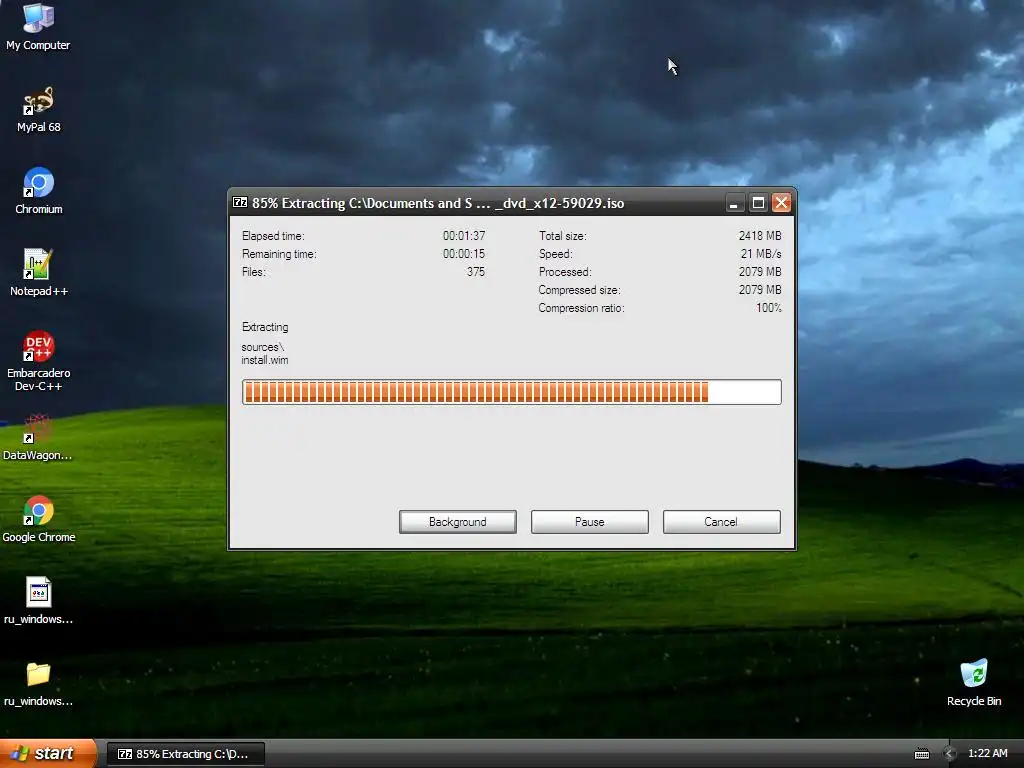Click the 7-Zip icon in dialog title bar

click(240, 202)
